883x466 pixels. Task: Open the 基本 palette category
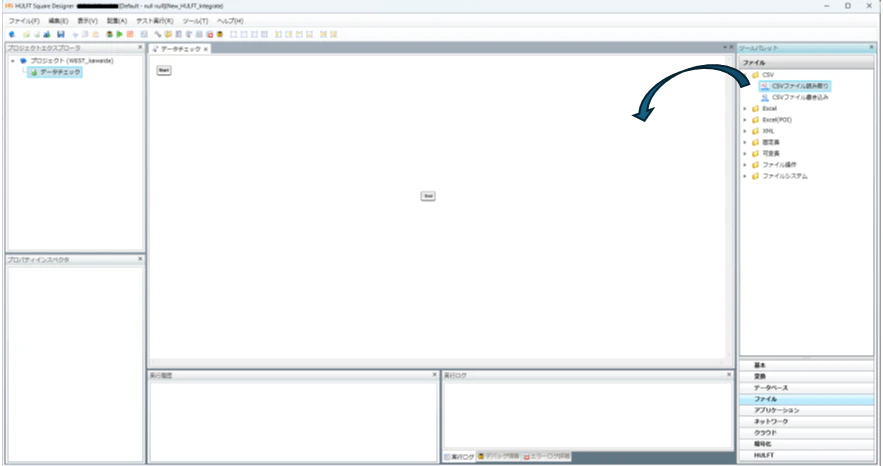pyautogui.click(x=806, y=366)
